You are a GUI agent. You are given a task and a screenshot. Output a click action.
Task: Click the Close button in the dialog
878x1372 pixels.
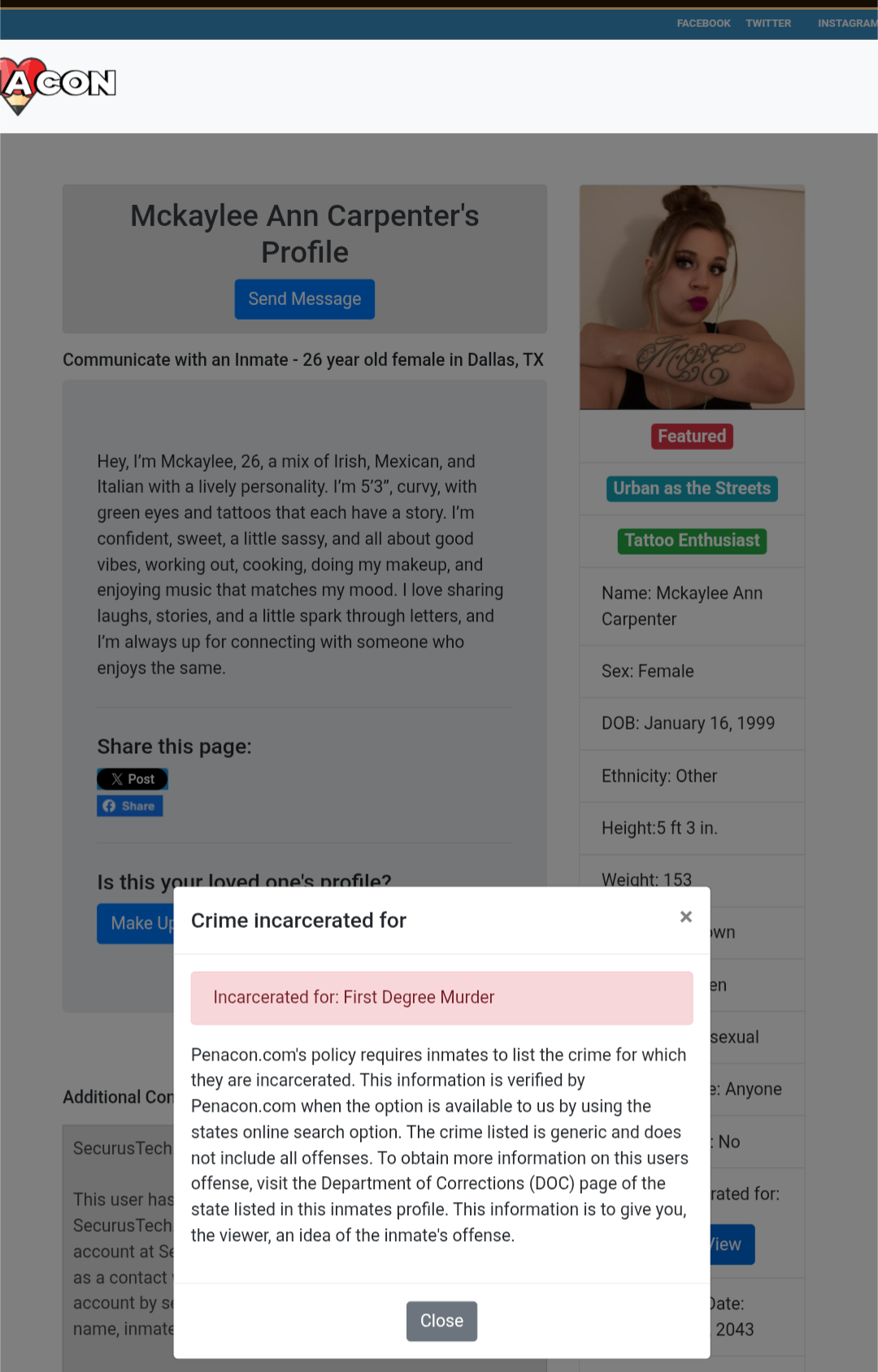tap(441, 1321)
